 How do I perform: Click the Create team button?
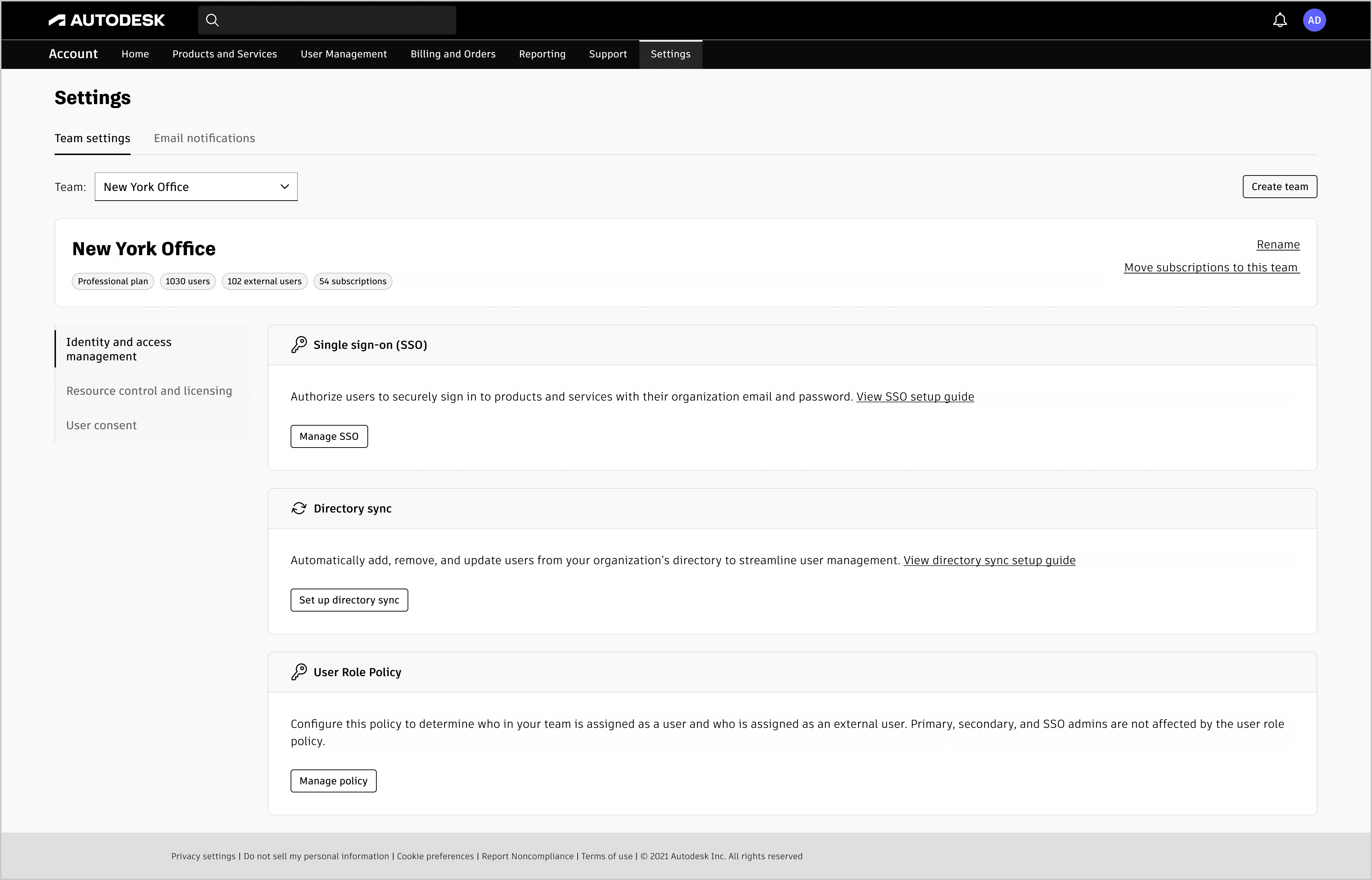pyautogui.click(x=1279, y=187)
